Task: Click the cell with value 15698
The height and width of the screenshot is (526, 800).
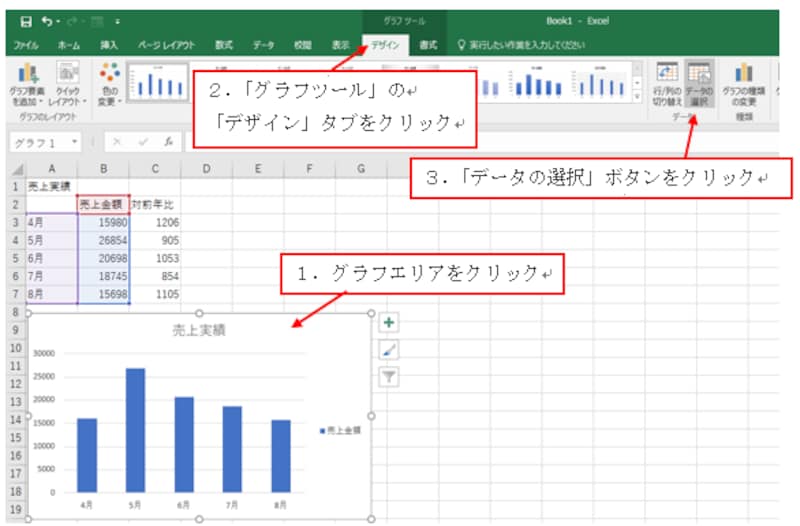Action: (x=104, y=294)
